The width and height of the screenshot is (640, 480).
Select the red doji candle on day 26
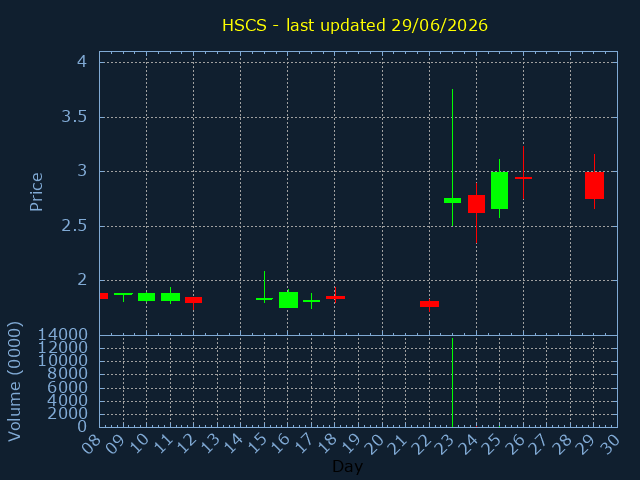[523, 178]
